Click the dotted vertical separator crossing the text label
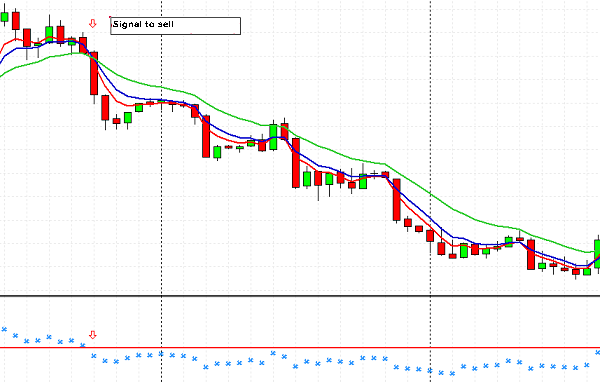Viewport: 600px width, 382px height. pos(161,191)
